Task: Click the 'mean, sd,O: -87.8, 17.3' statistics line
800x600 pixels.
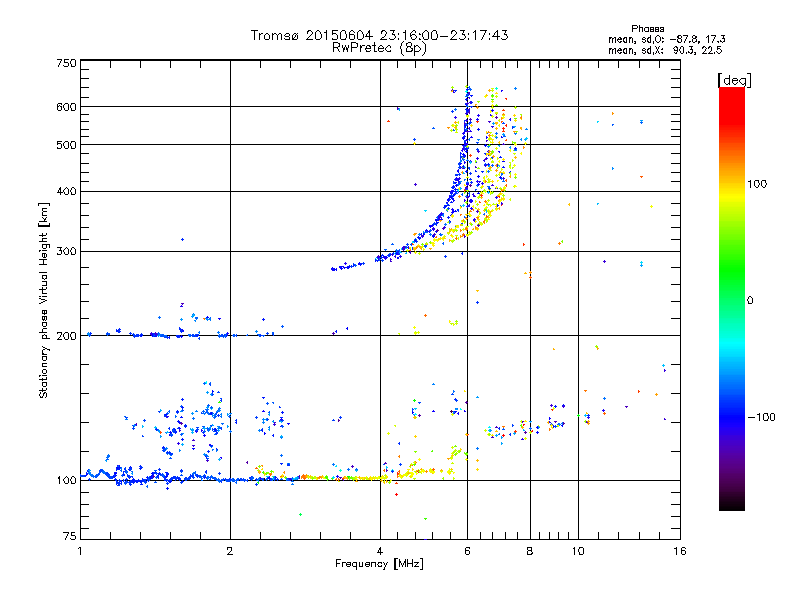Action: (x=667, y=39)
